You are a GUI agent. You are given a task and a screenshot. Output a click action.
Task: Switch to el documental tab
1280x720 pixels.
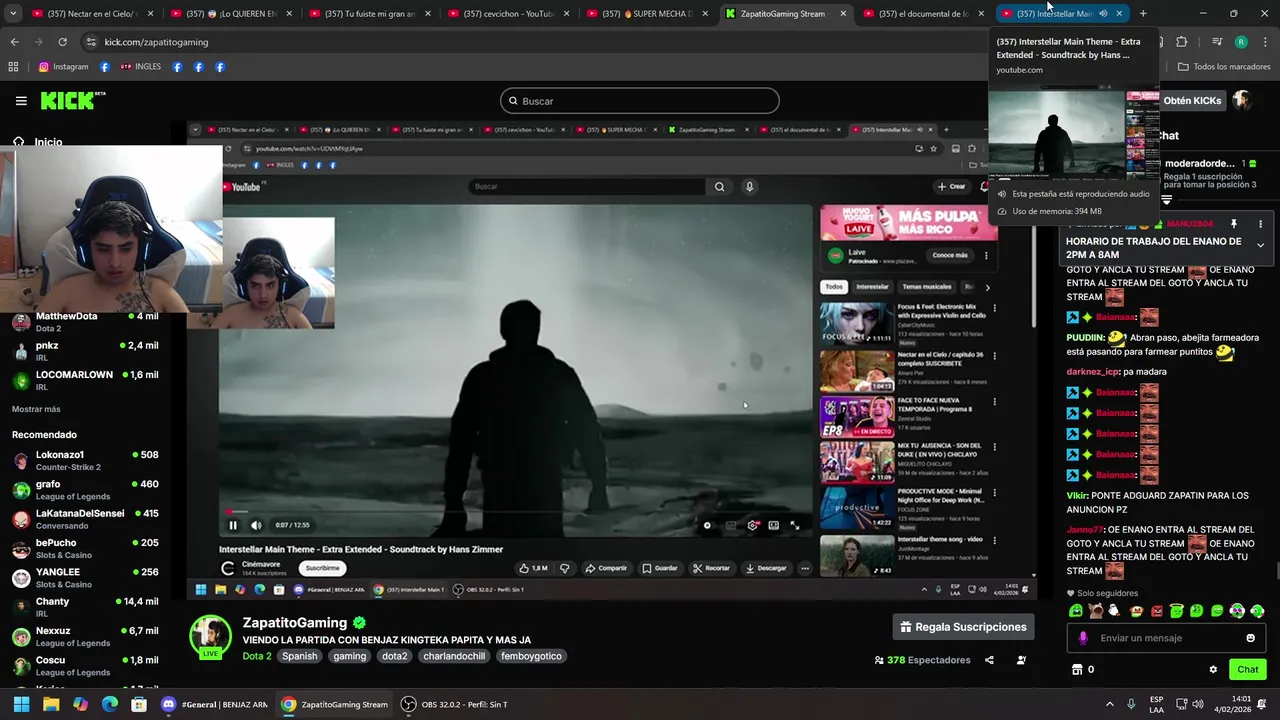coord(923,13)
